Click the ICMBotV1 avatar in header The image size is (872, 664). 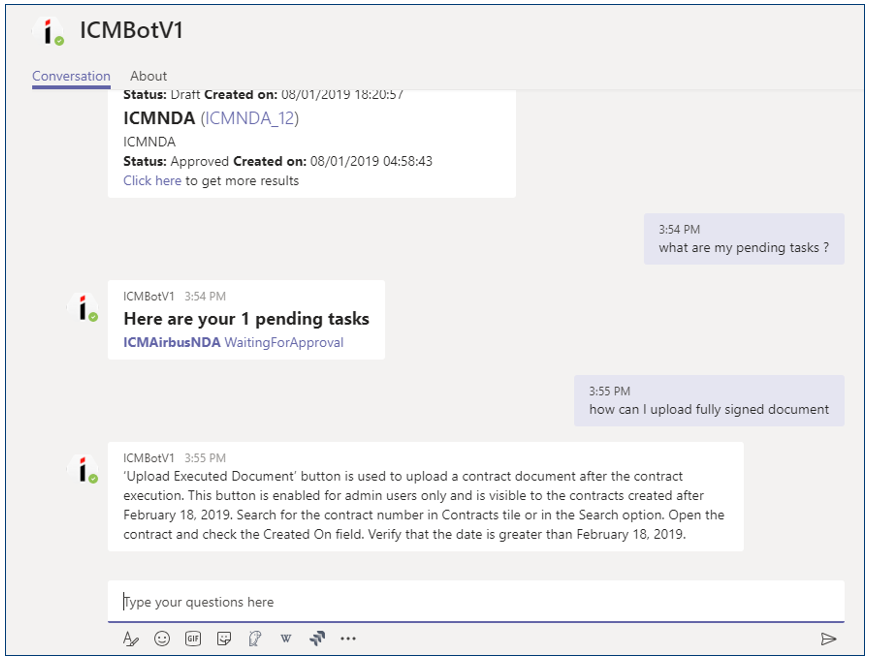click(48, 31)
